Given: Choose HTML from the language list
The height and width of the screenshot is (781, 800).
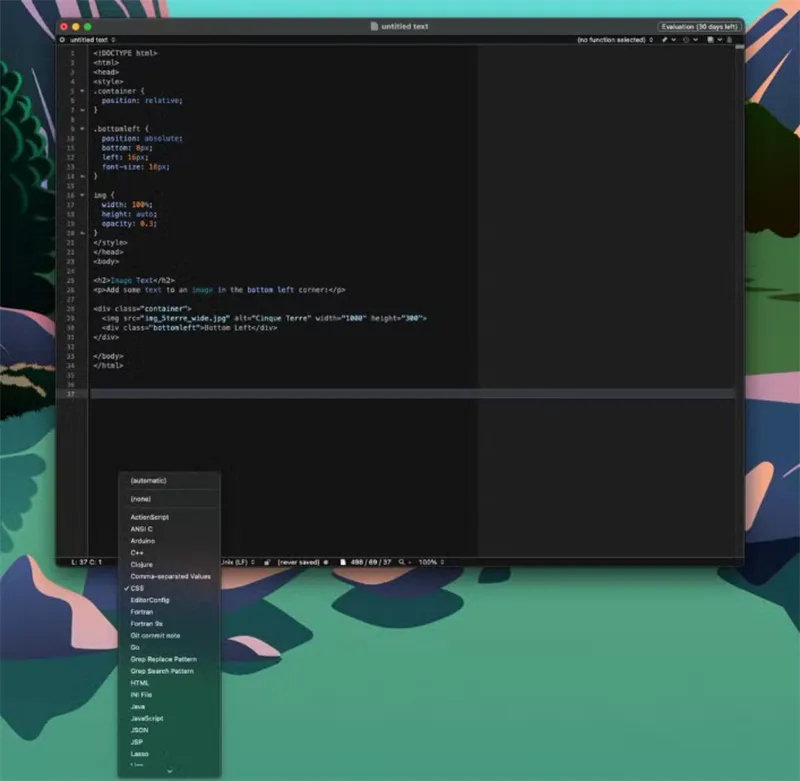Looking at the screenshot, I should coord(139,683).
